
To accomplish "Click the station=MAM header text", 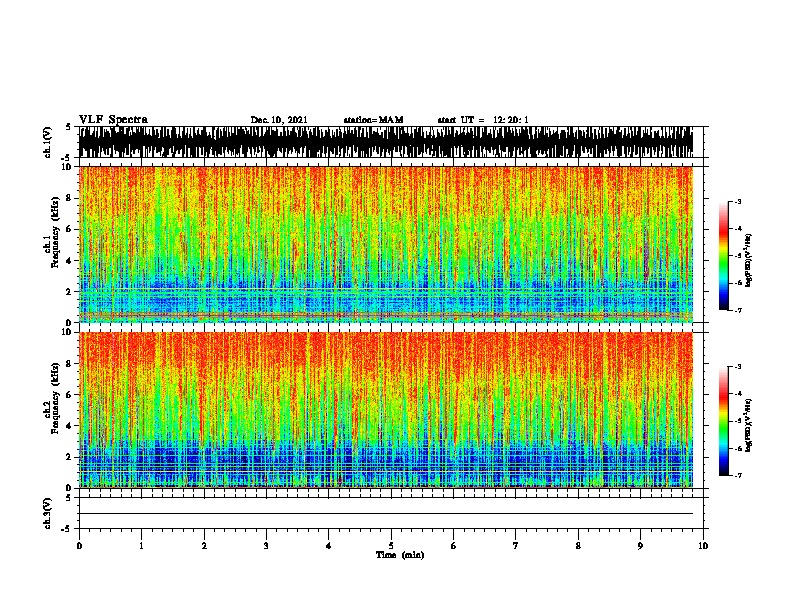I will 373,120.
